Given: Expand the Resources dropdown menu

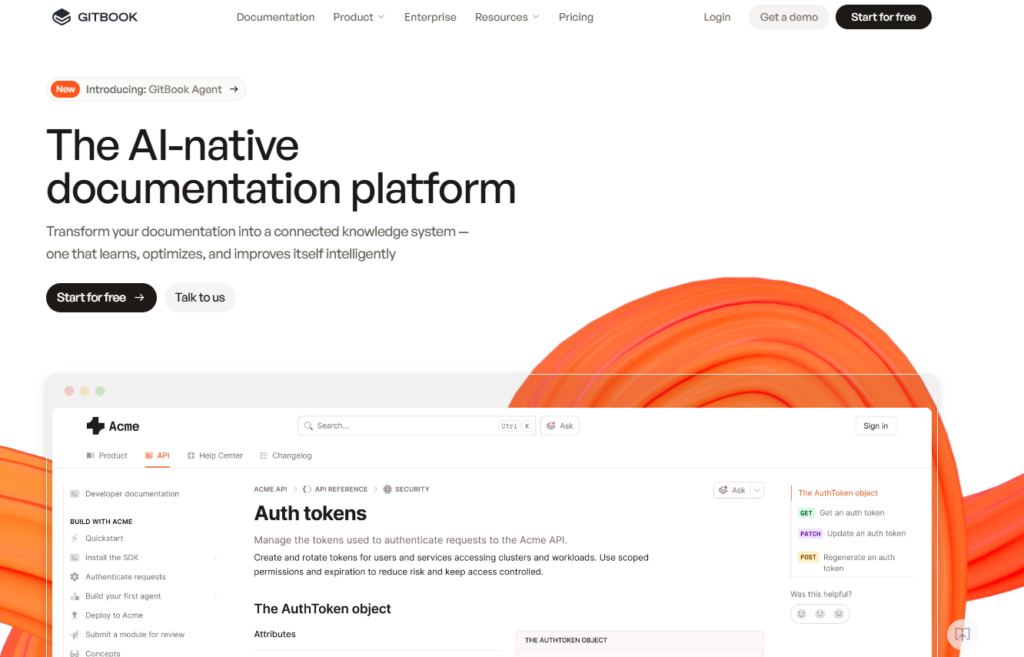Looking at the screenshot, I should click(x=507, y=17).
